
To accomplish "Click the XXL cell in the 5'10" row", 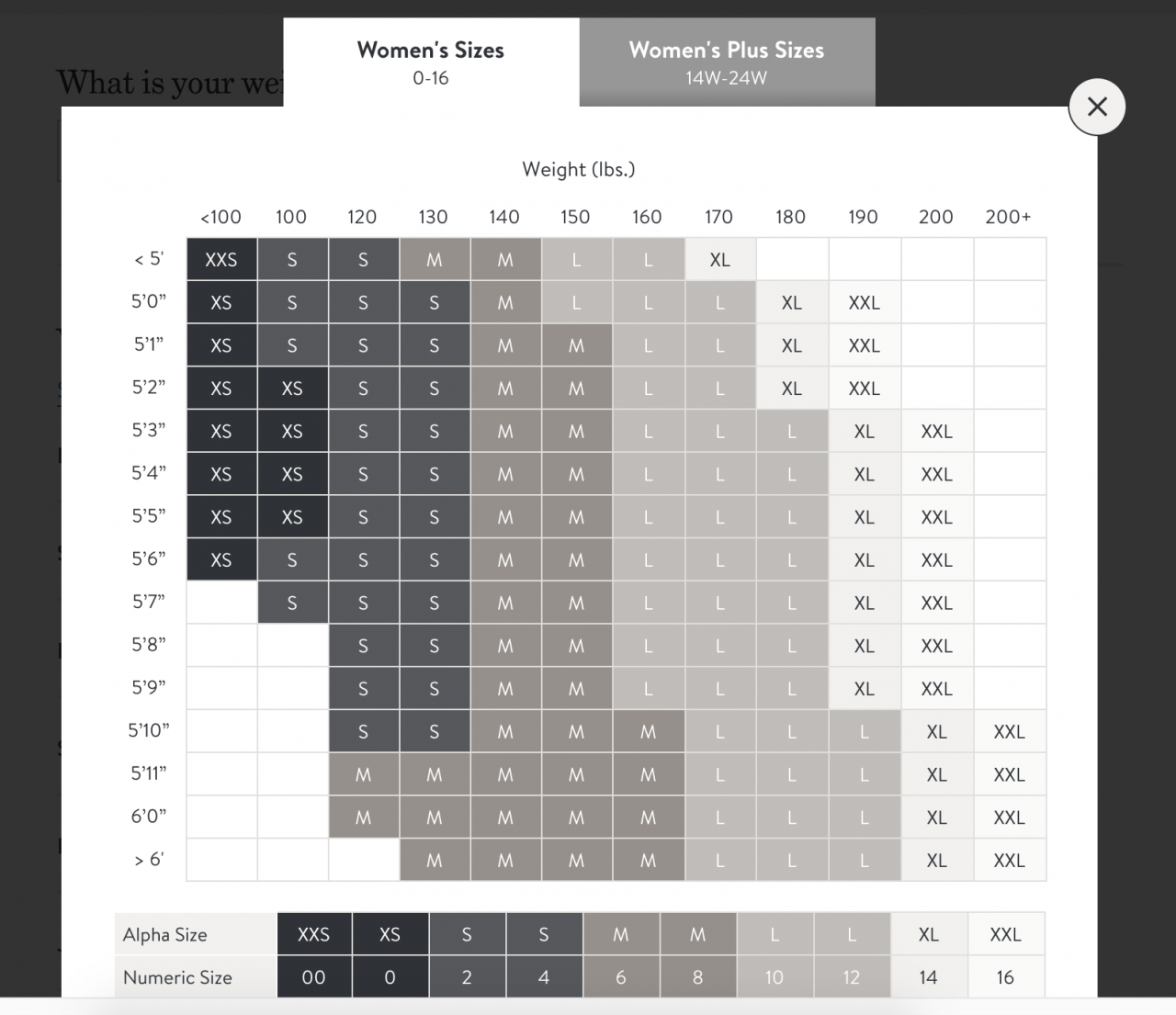I will tap(1009, 732).
